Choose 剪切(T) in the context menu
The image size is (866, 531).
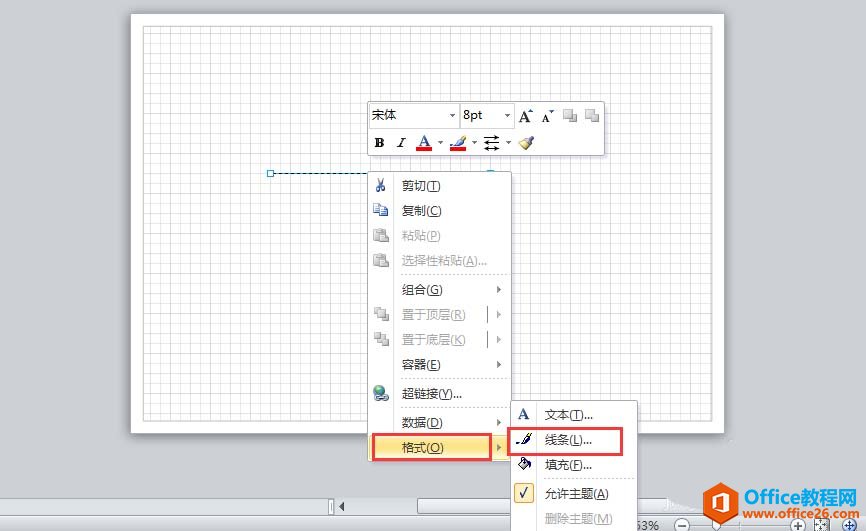click(421, 186)
